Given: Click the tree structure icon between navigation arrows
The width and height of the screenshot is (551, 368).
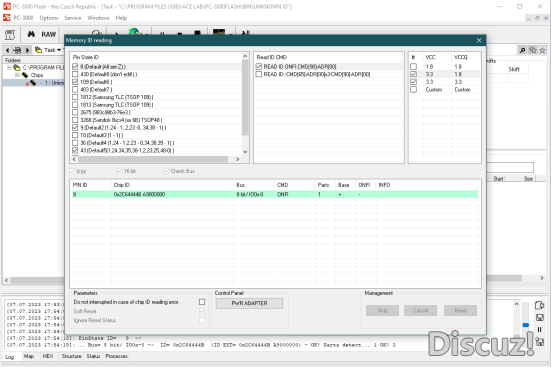Looking at the screenshot, I should [17, 50].
